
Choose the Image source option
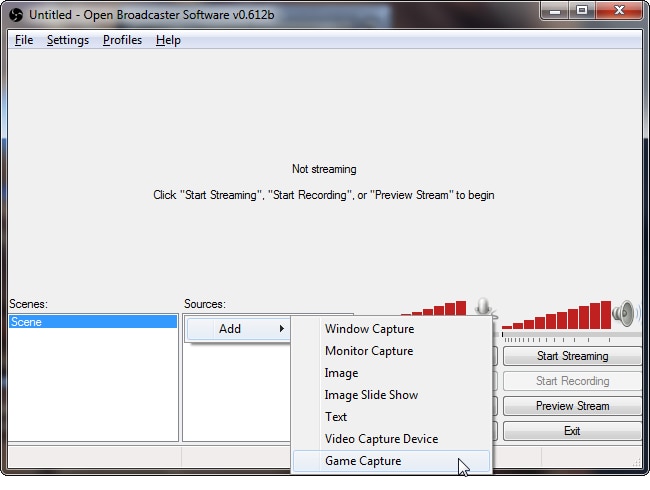(391, 373)
